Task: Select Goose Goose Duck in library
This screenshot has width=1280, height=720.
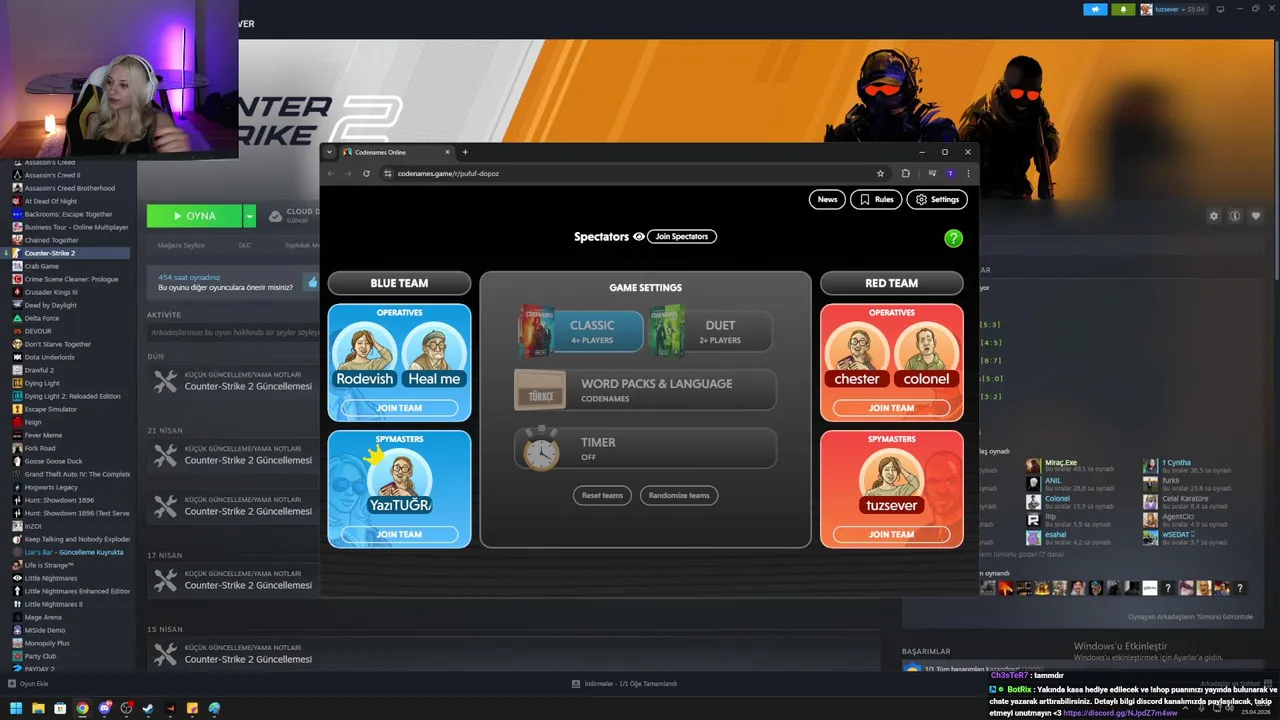Action: (x=53, y=461)
